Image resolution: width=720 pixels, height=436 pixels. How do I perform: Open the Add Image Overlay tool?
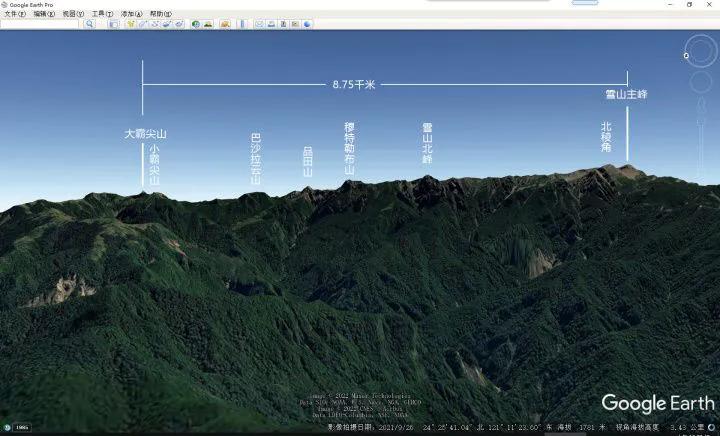pyautogui.click(x=167, y=24)
